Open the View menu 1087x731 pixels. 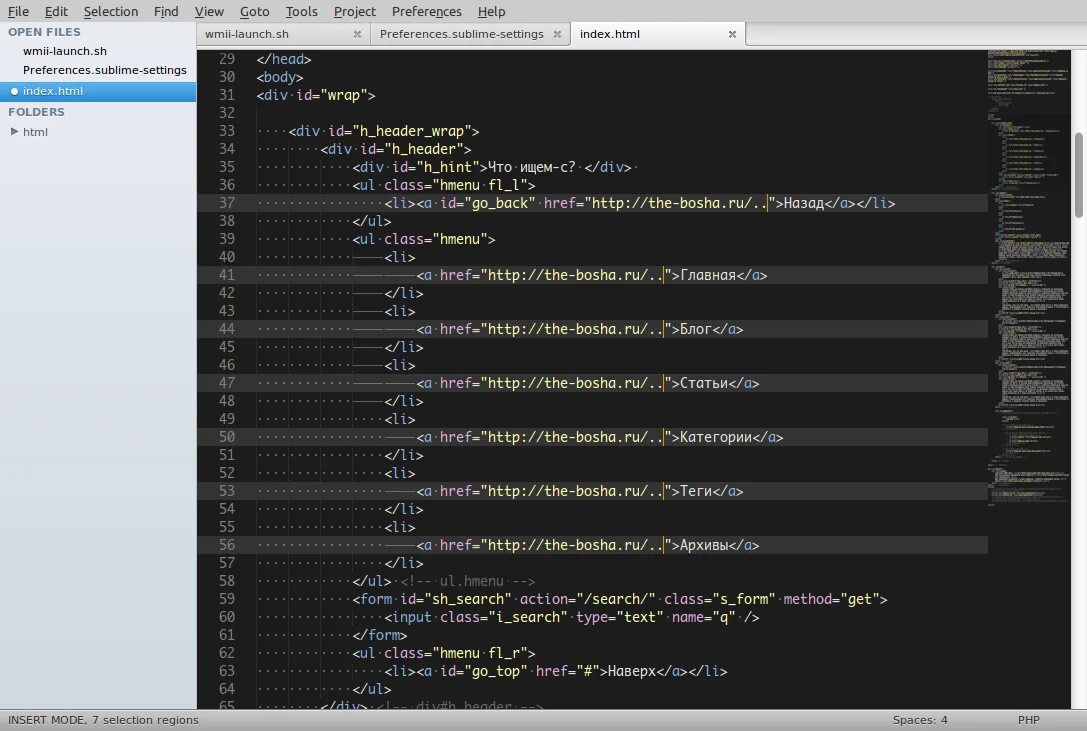coord(209,11)
